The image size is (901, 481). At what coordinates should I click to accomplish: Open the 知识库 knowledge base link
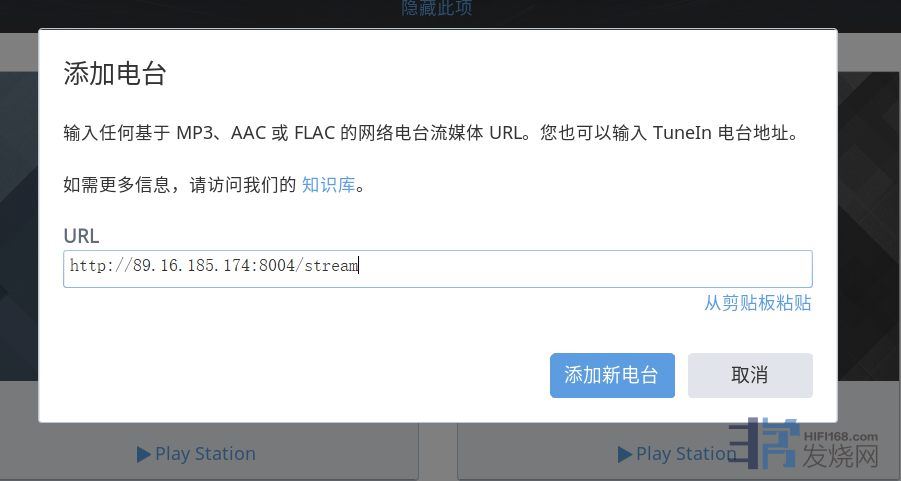(x=328, y=185)
